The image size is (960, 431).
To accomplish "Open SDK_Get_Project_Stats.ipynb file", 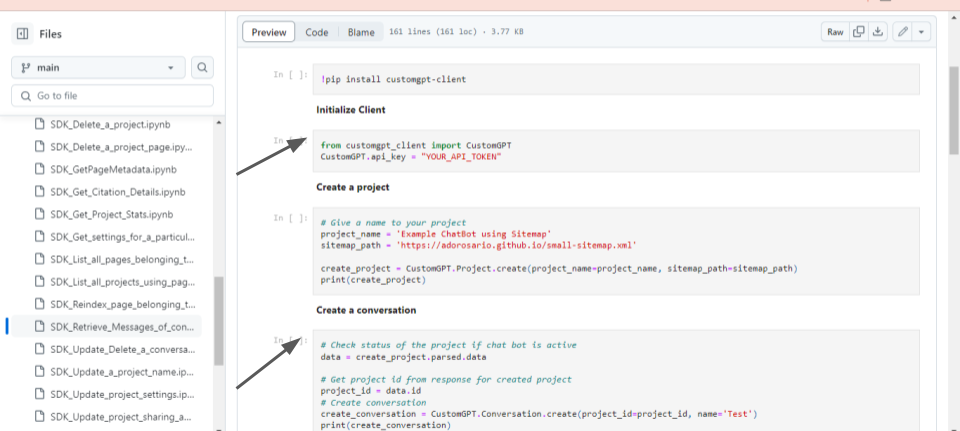I will 112,215.
